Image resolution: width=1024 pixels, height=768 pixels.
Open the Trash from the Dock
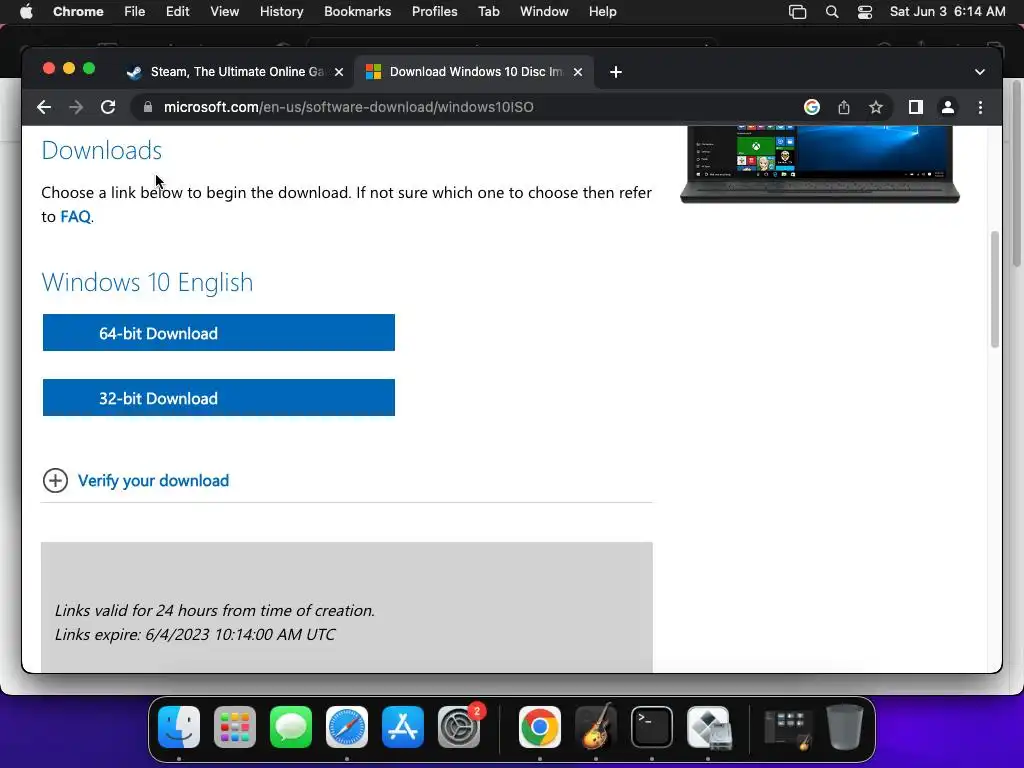(844, 726)
